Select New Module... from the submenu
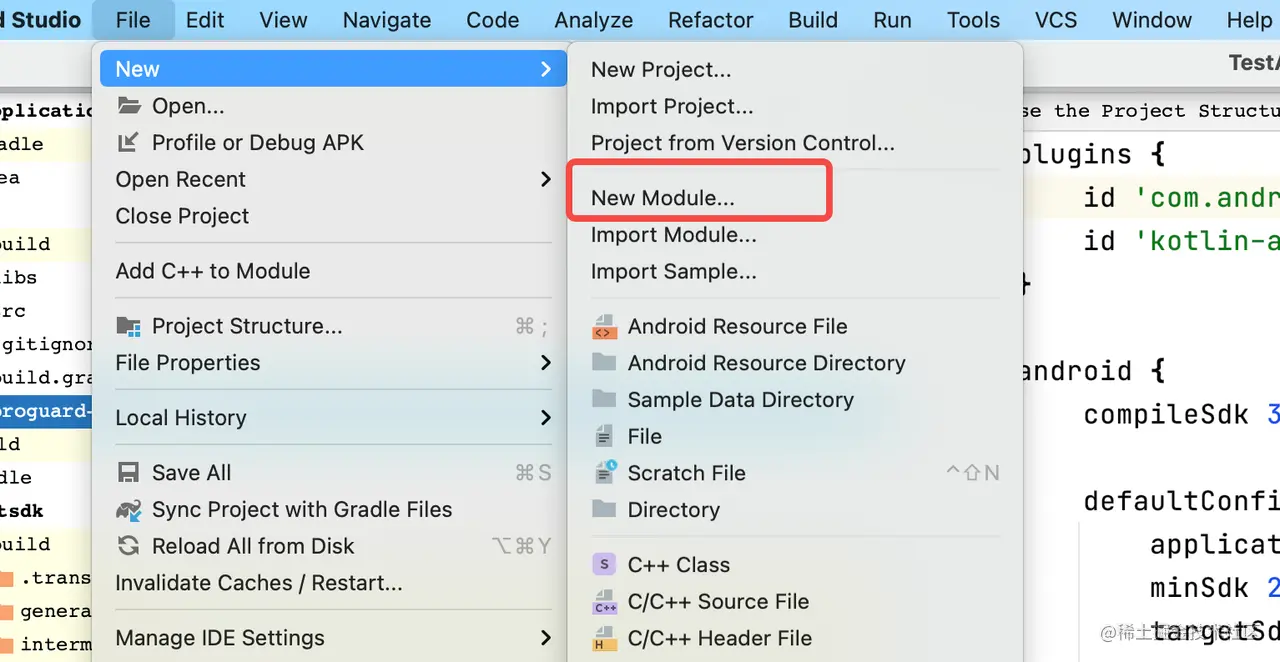 (662, 198)
